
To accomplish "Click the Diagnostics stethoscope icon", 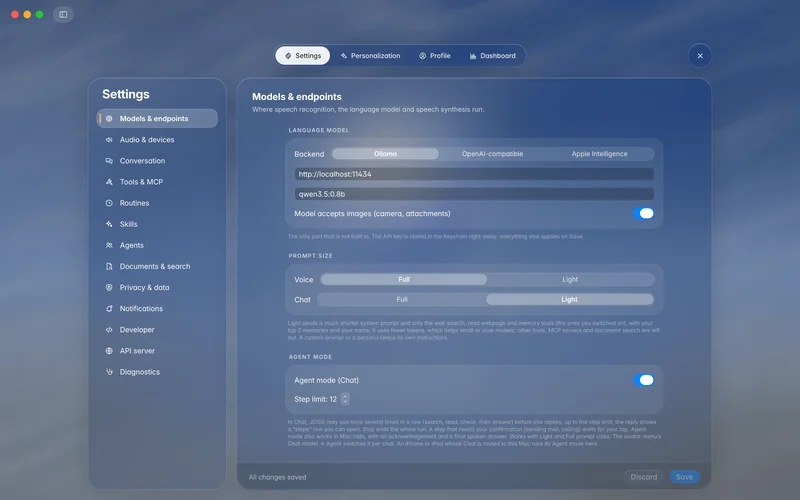I will (109, 372).
